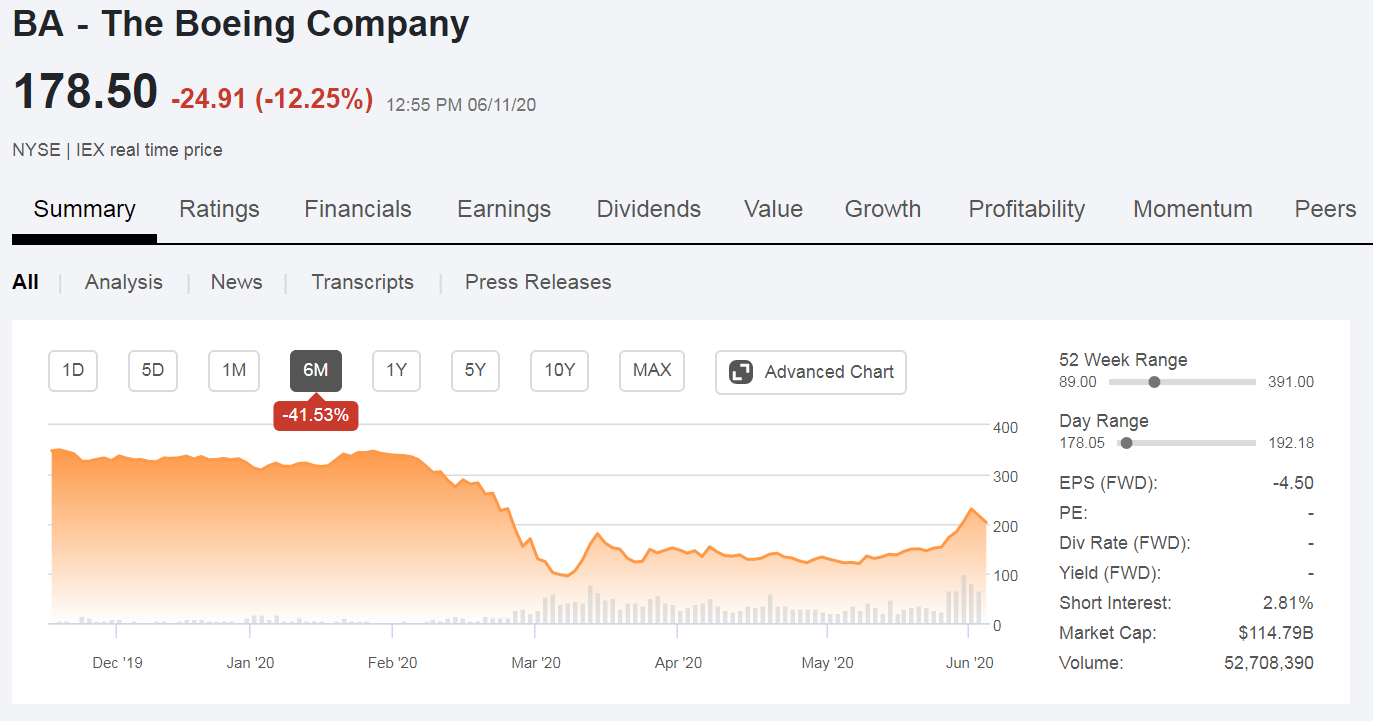The width and height of the screenshot is (1373, 721).
Task: Select the 5D chart range
Action: [153, 371]
